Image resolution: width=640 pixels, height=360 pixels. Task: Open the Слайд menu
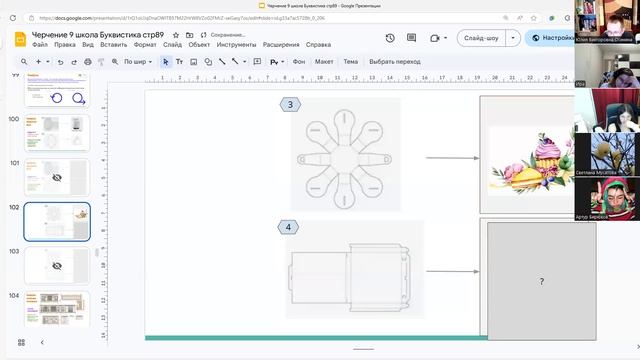(x=172, y=44)
